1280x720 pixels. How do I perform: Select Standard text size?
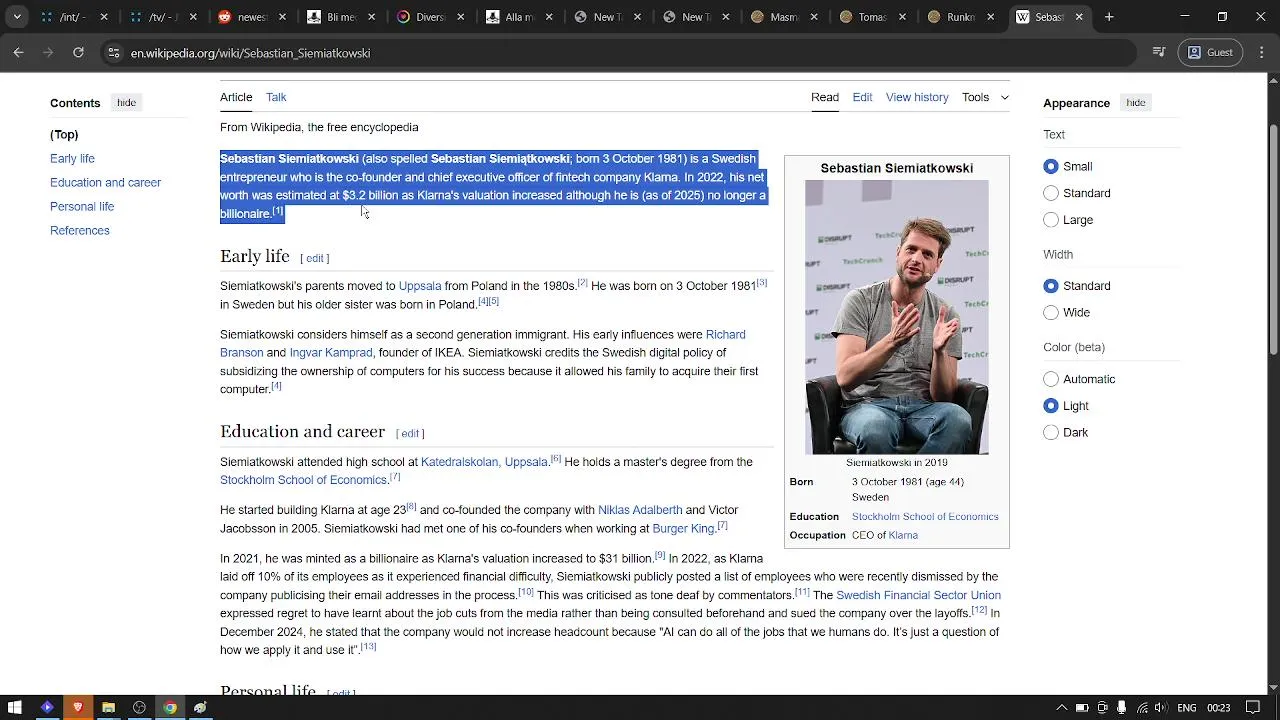coord(1051,193)
